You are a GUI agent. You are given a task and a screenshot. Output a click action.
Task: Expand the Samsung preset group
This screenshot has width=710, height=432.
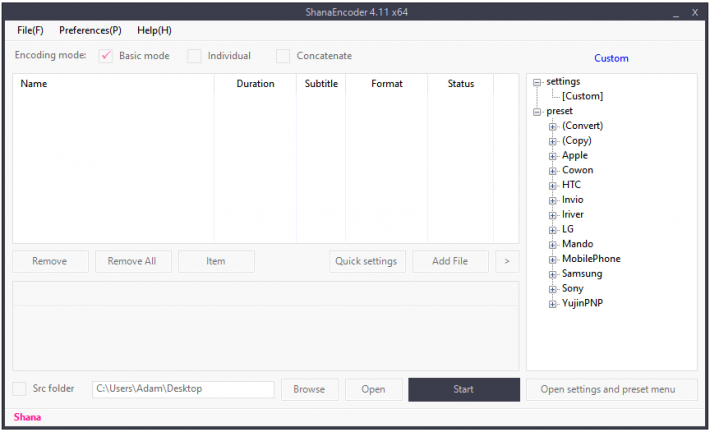click(552, 274)
